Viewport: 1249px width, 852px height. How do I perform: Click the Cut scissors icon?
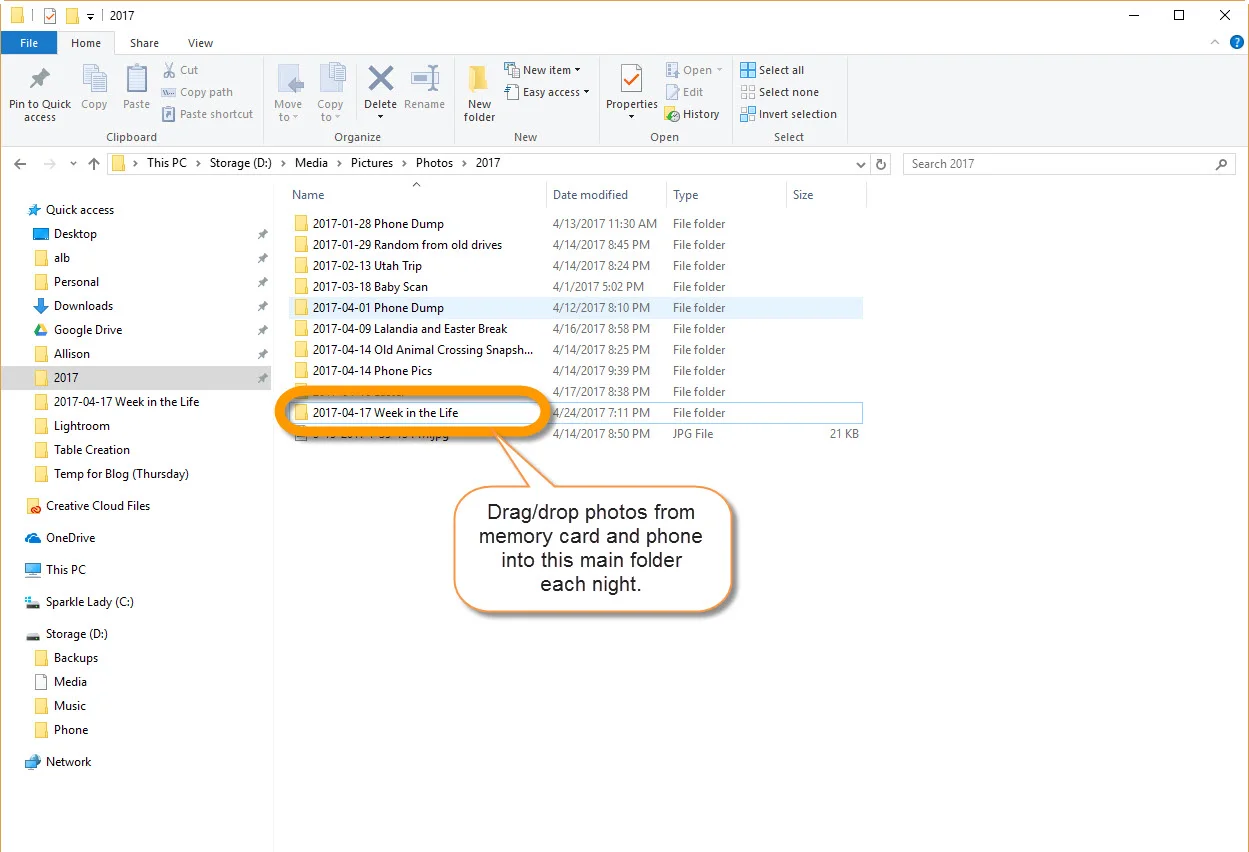click(169, 70)
